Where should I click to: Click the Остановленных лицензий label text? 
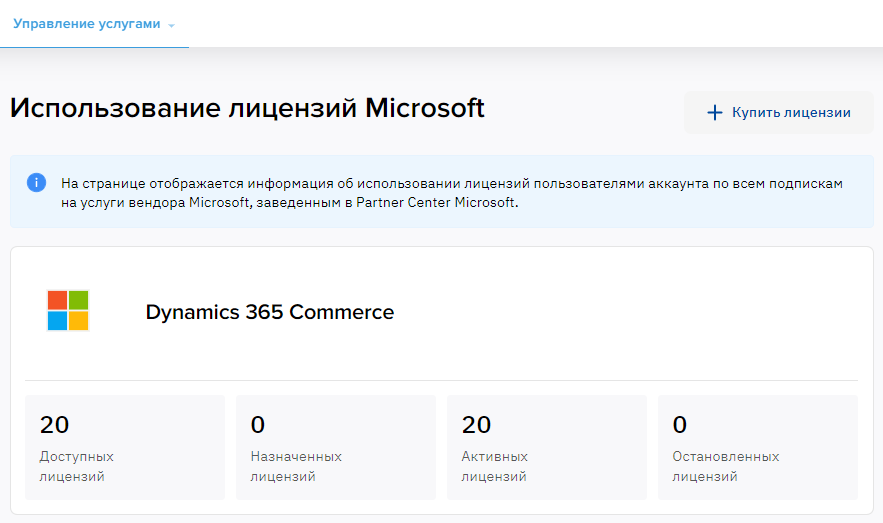click(726, 466)
